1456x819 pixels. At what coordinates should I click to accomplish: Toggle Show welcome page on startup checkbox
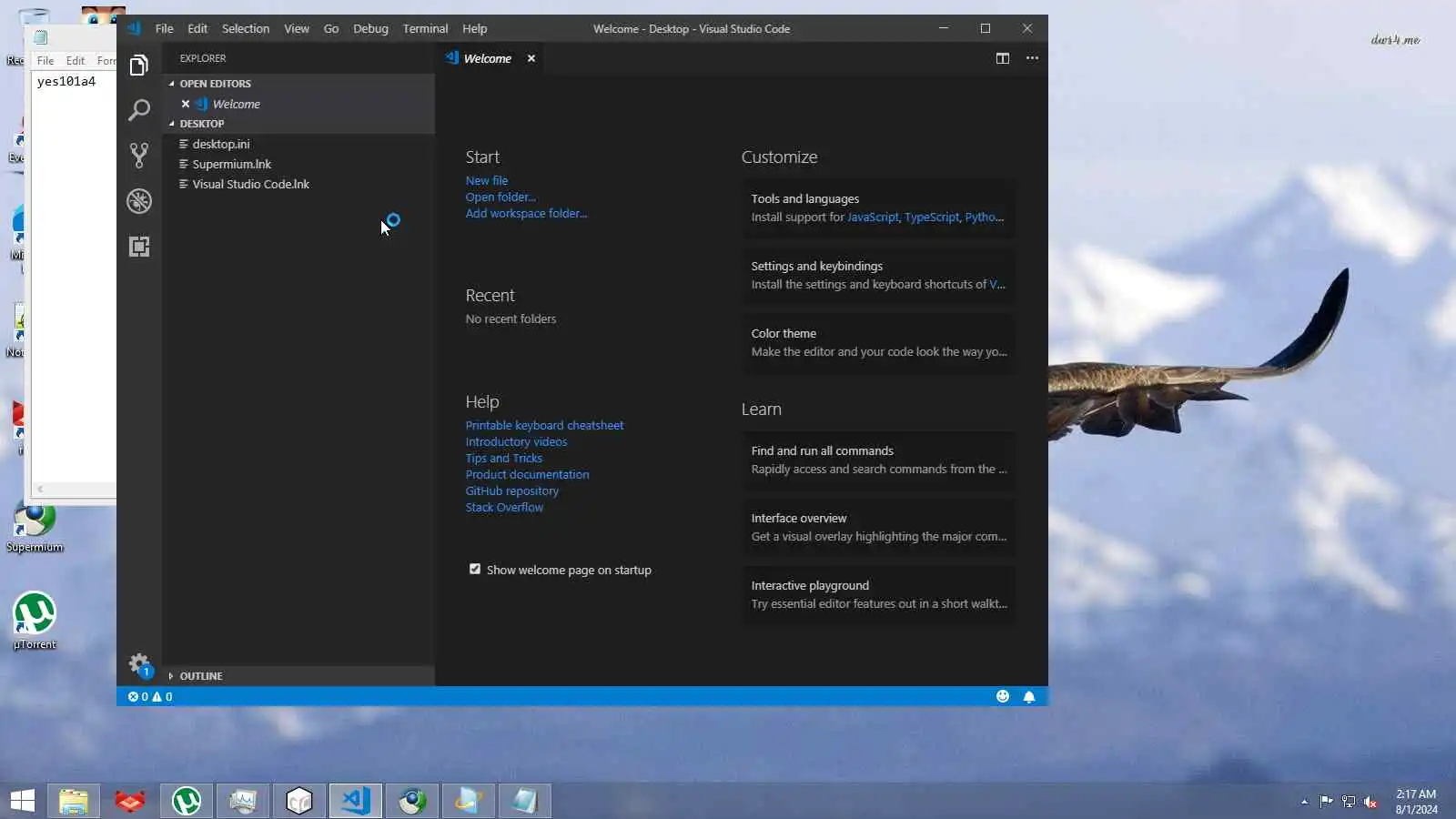pos(475,569)
